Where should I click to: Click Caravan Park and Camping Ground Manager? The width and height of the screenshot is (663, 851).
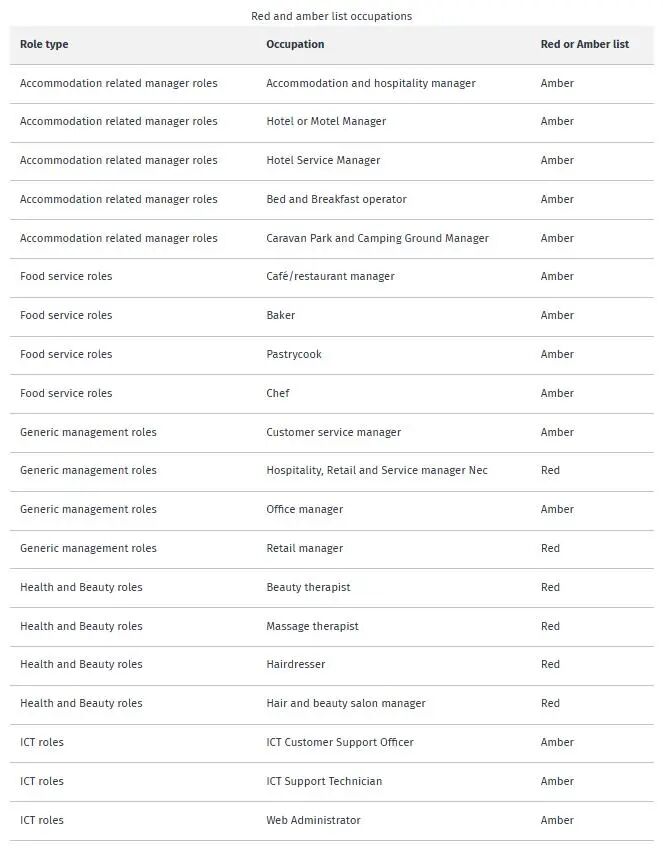click(x=377, y=238)
